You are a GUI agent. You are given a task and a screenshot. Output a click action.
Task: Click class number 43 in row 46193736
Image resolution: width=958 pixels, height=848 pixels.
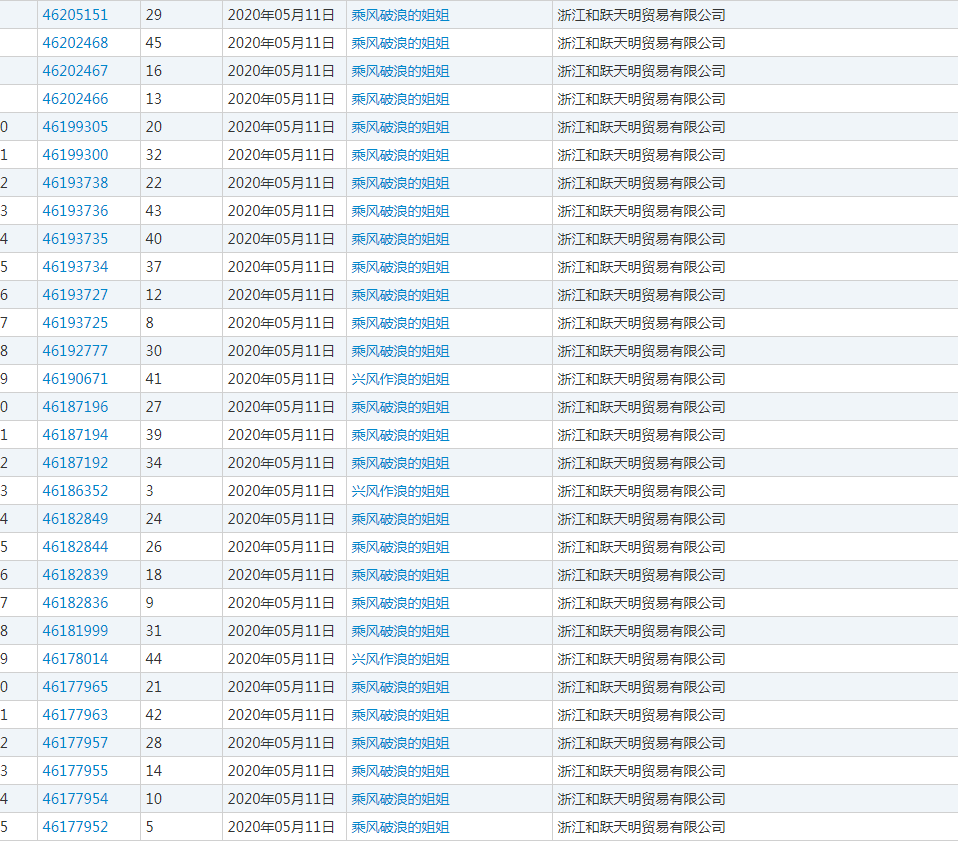tap(154, 211)
